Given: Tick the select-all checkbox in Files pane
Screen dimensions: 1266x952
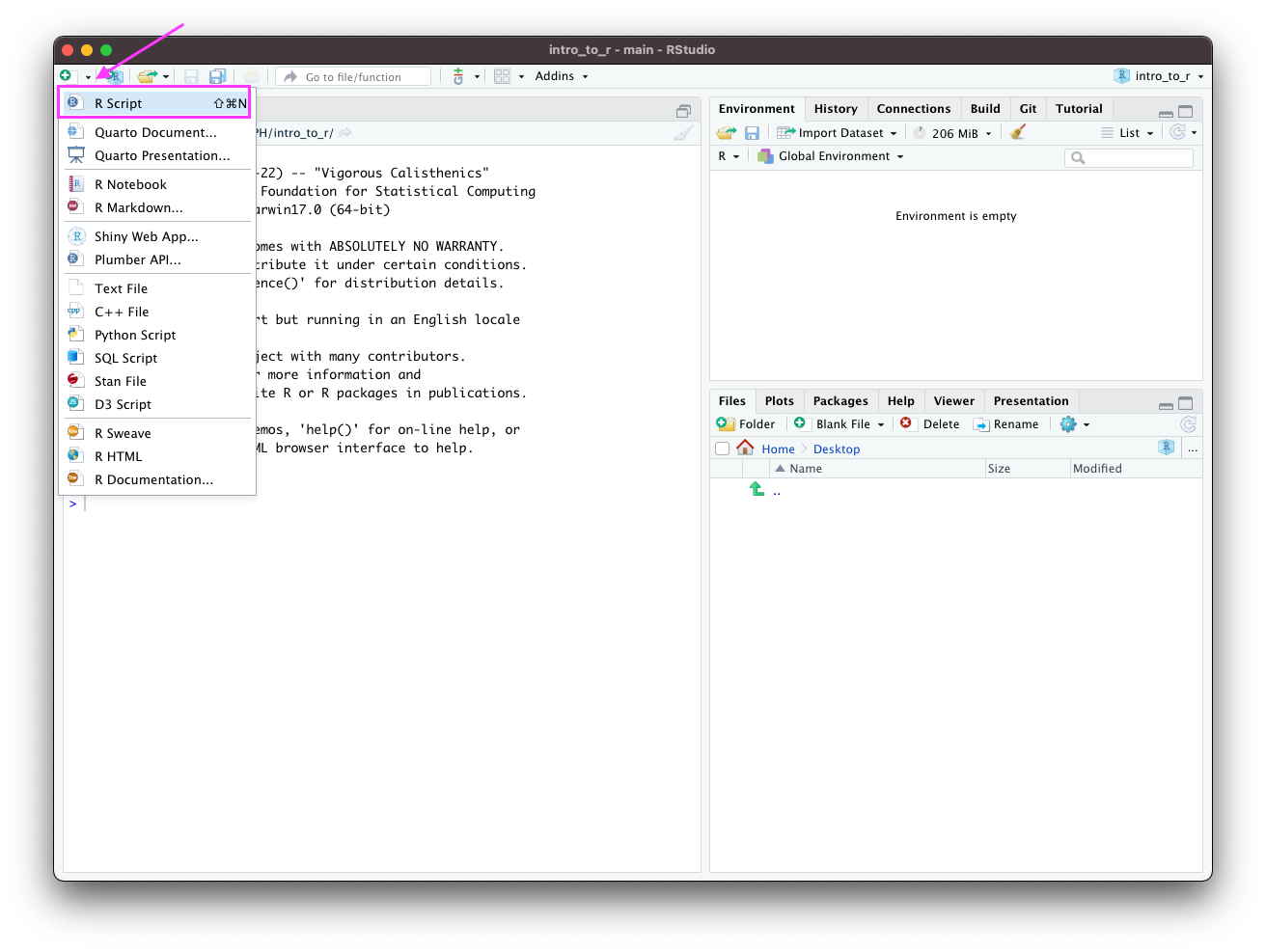Looking at the screenshot, I should 722,449.
